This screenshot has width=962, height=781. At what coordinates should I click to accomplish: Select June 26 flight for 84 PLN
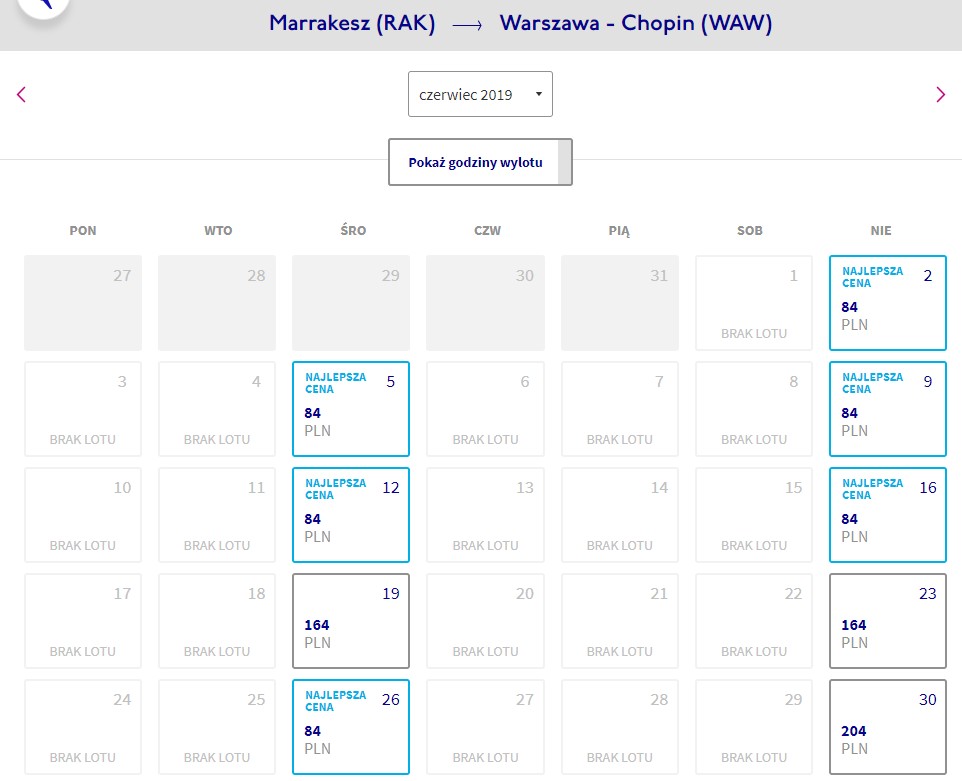click(351, 727)
